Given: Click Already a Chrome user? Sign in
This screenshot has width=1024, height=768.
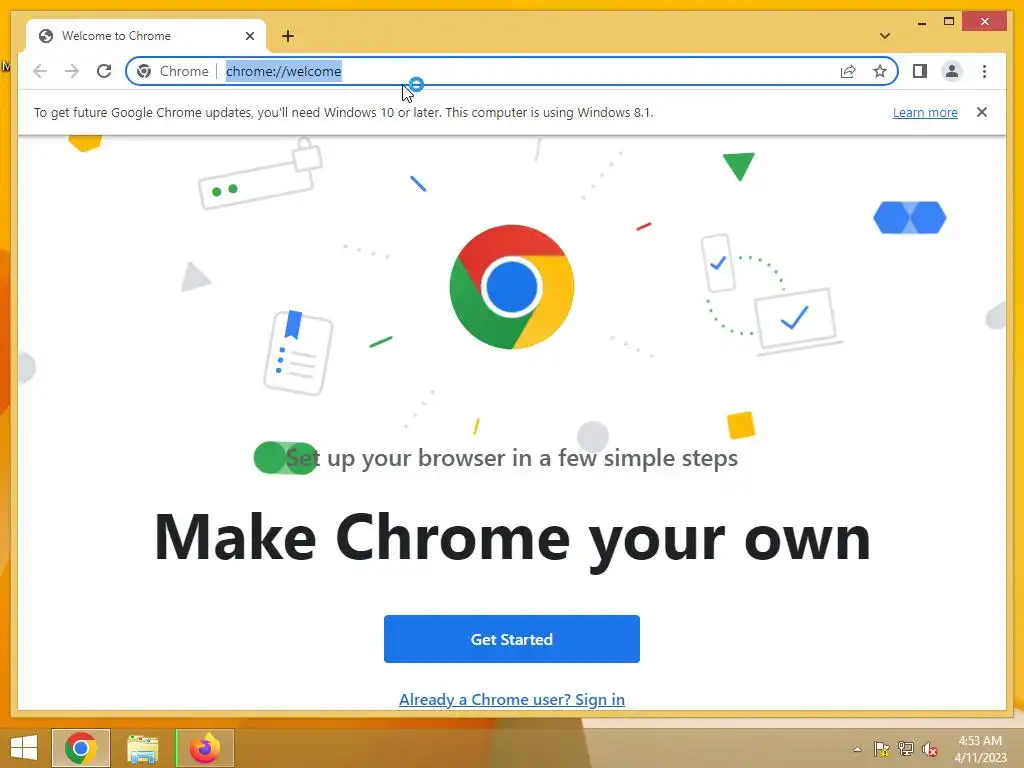Looking at the screenshot, I should (512, 699).
